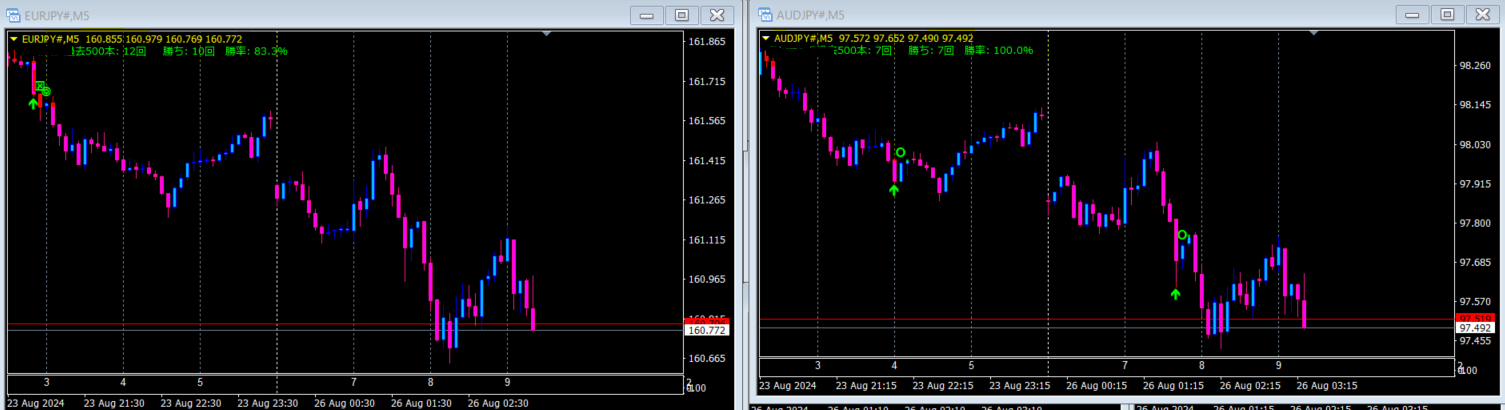Image resolution: width=1505 pixels, height=410 pixels.
Task: Open the EURJPY chart yellow dropdown triangle
Action: (x=13, y=39)
